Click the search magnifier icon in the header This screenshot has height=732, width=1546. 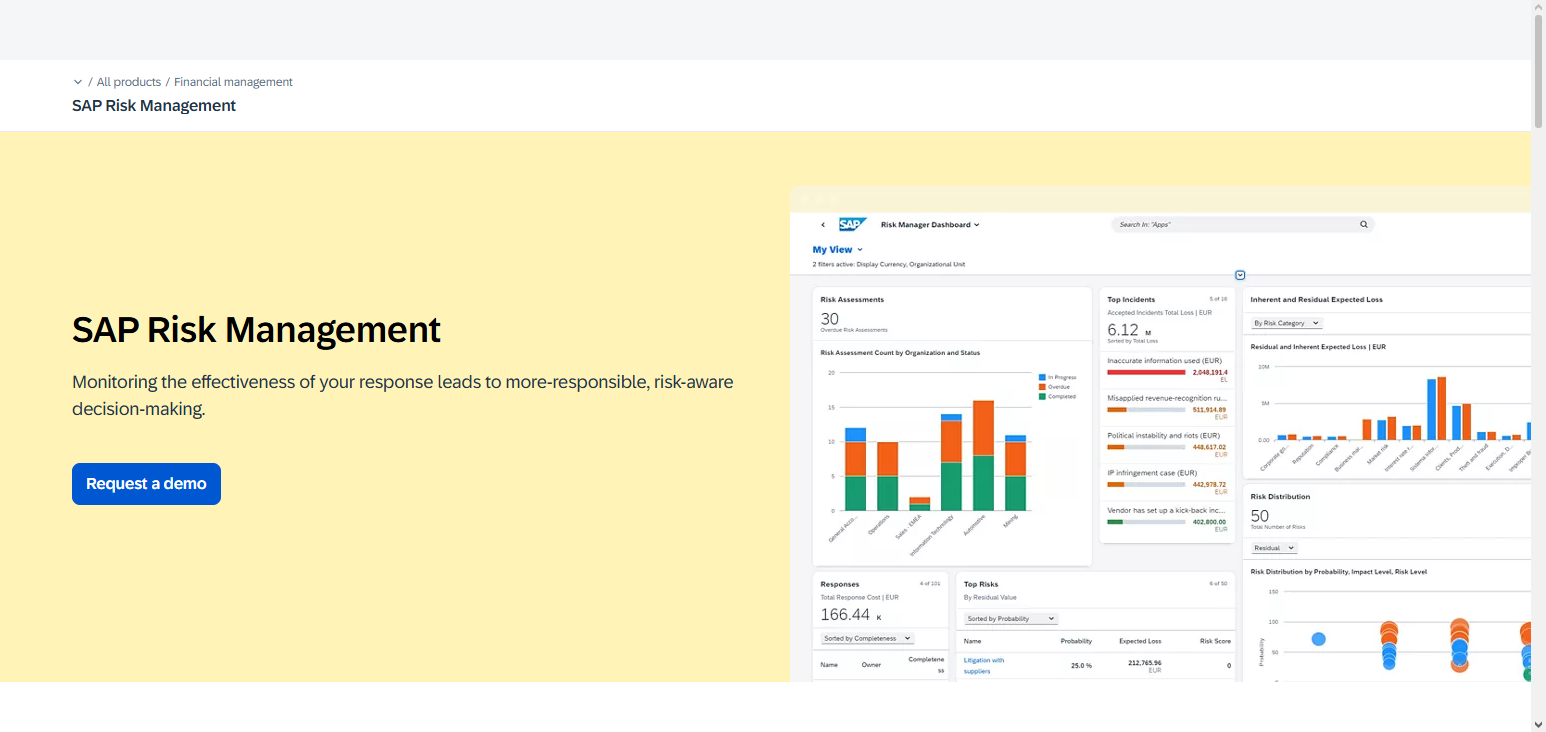[x=1363, y=224]
